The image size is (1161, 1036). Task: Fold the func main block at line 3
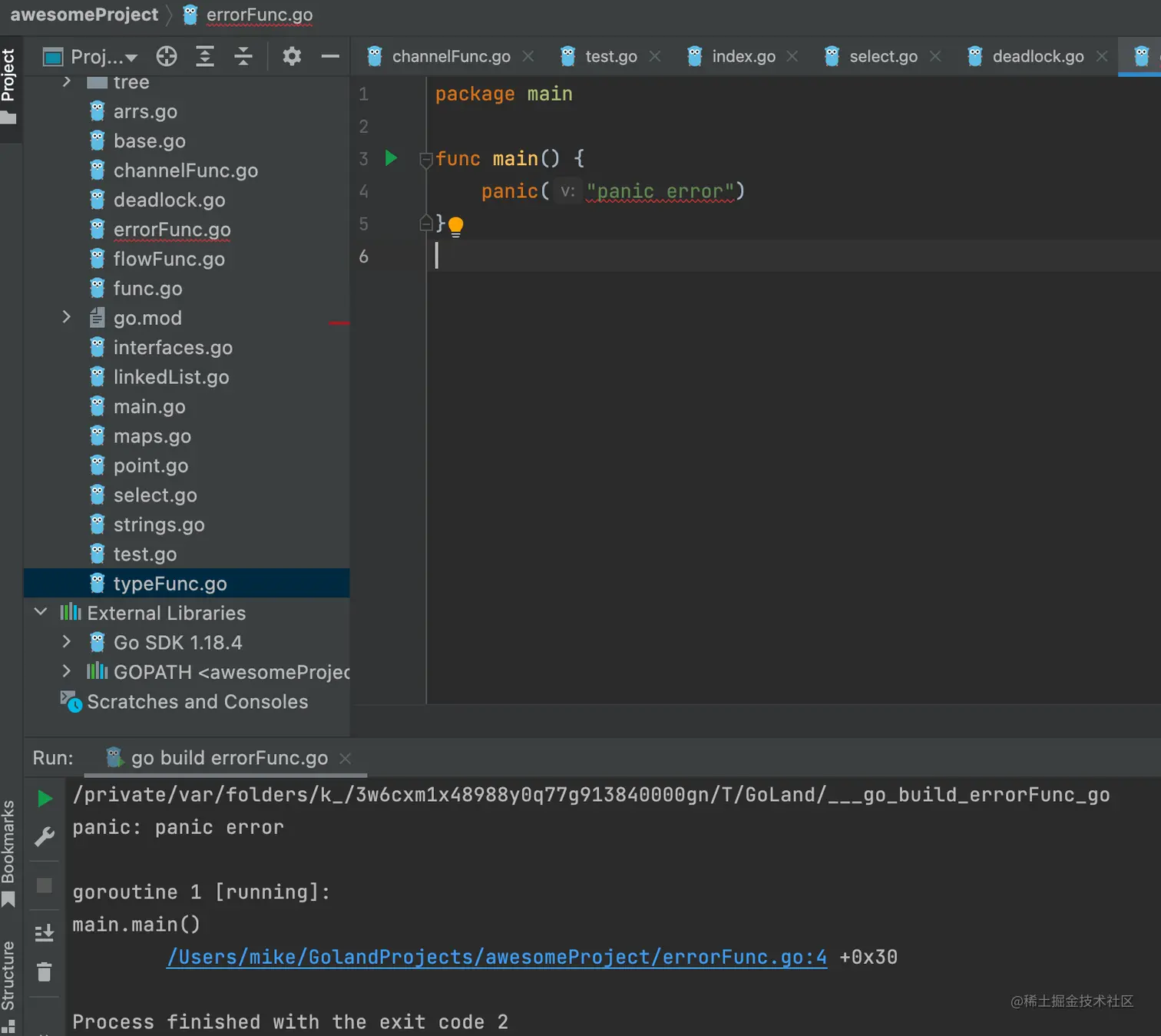426,160
